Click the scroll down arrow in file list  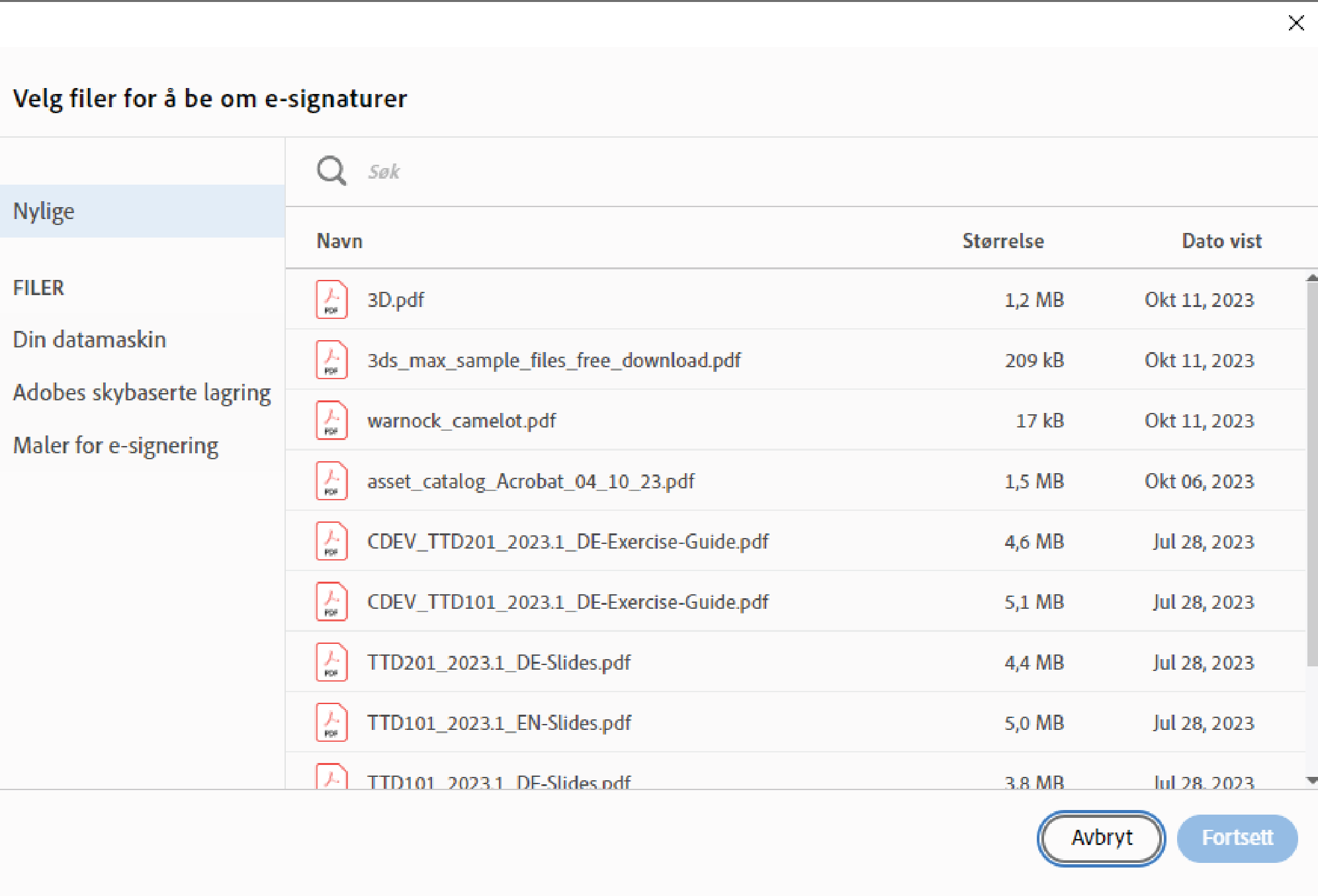(x=1311, y=780)
